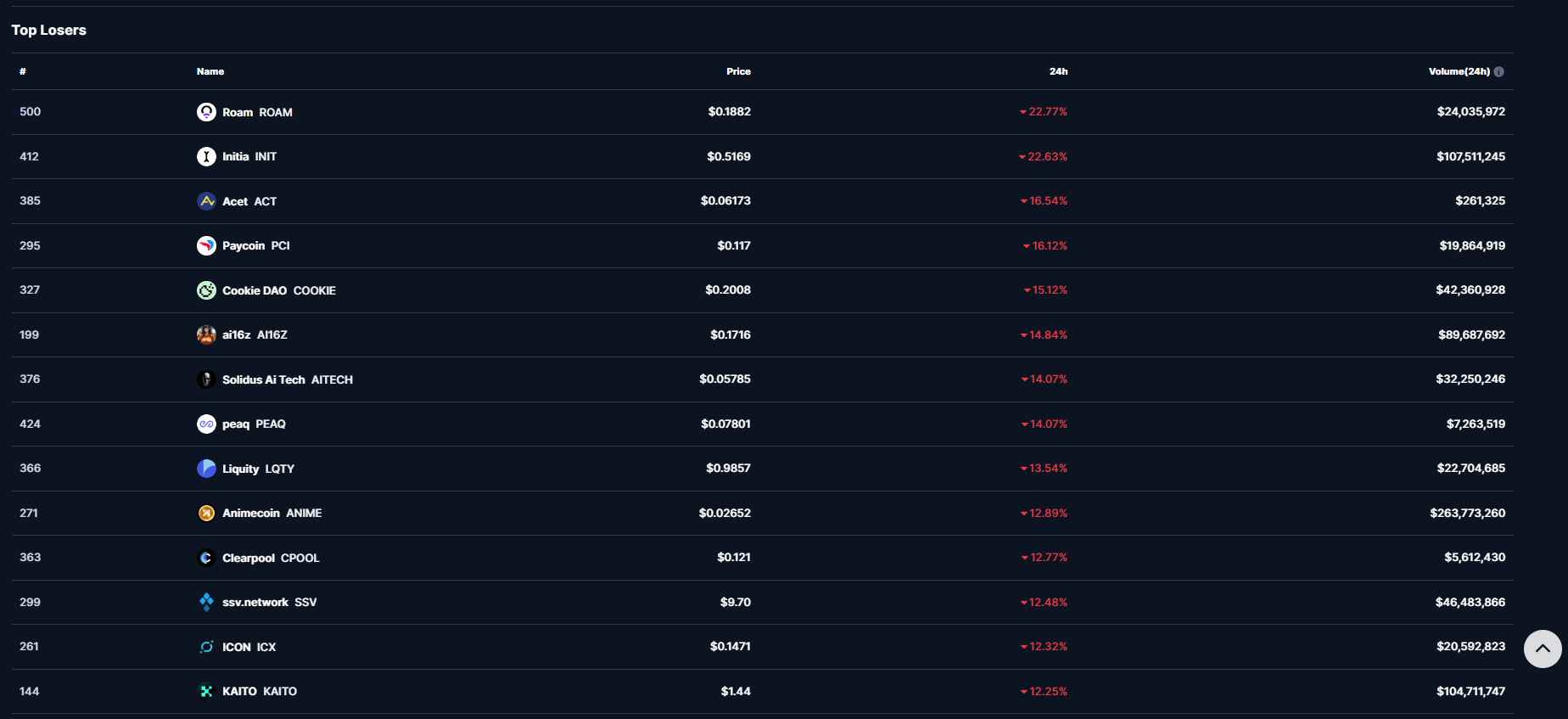Open the ICON ICX link
This screenshot has height=719, width=1568.
[x=249, y=647]
